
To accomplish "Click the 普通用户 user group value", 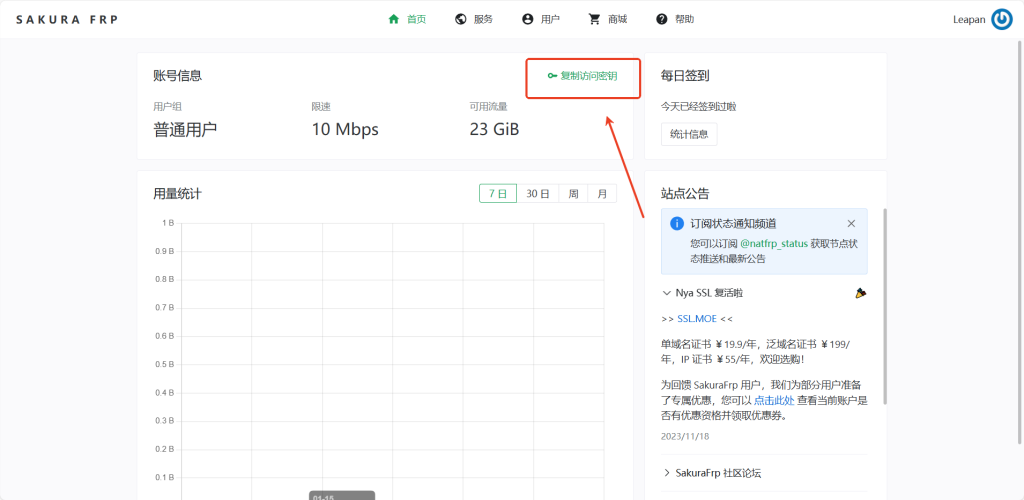I will [x=185, y=129].
